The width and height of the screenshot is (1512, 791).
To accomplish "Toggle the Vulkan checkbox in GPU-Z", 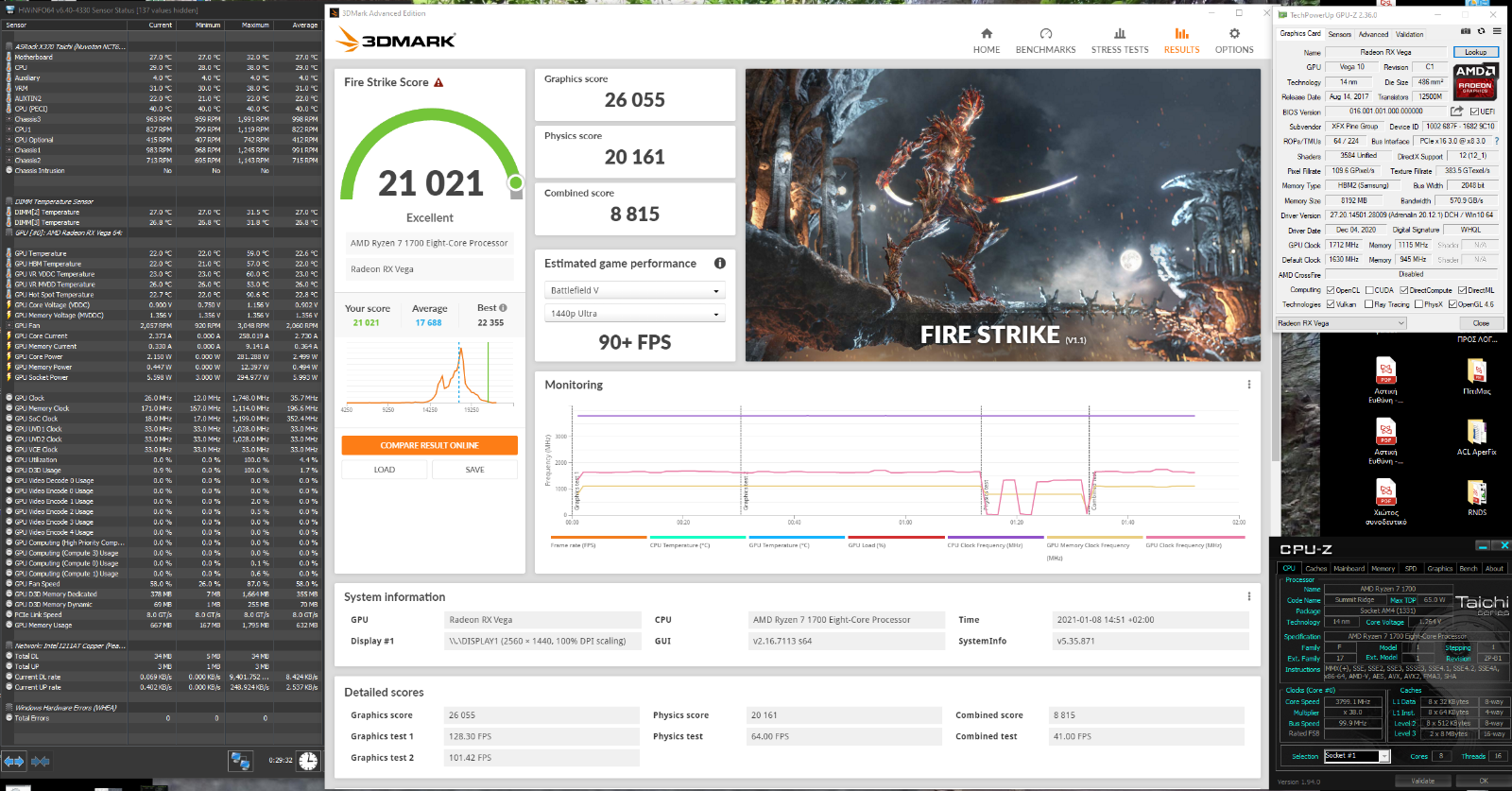I will pyautogui.click(x=1331, y=304).
